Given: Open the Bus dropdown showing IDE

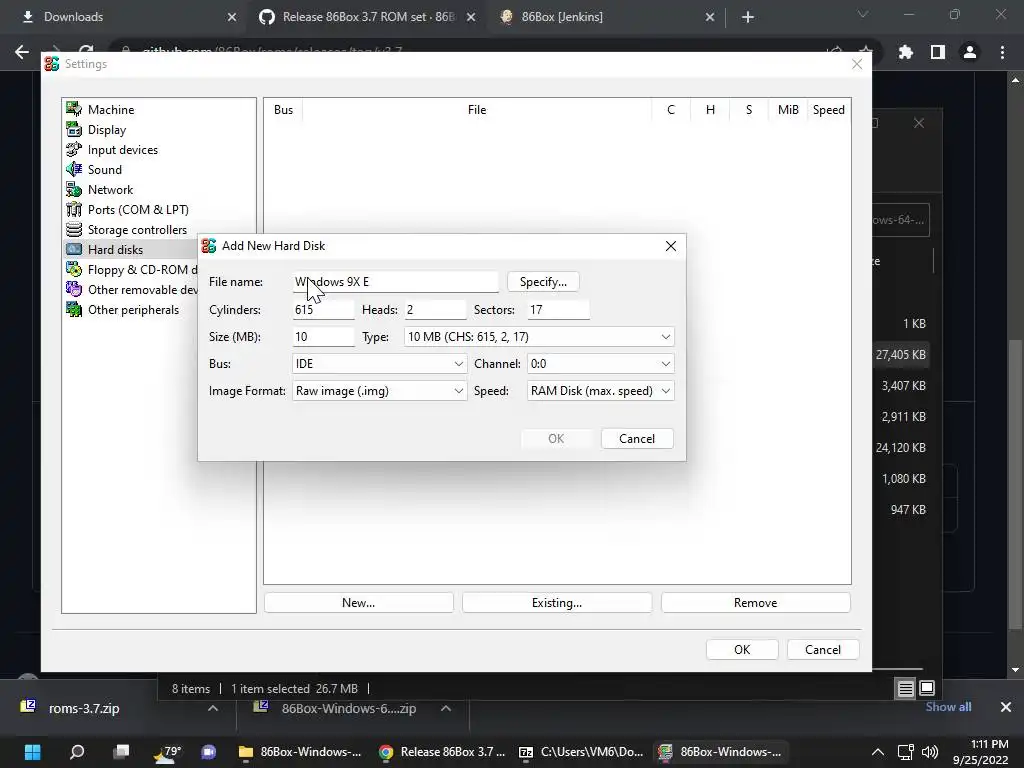Looking at the screenshot, I should click(x=379, y=364).
